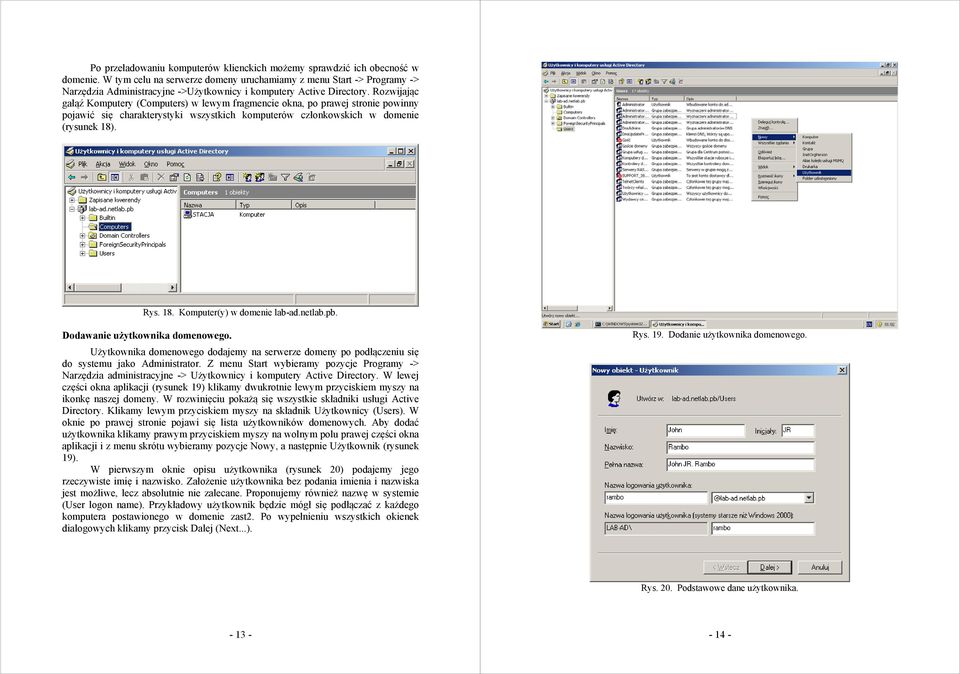Choose Komputer in Rys. 19 Nowy submenu
960x674 pixels.
point(823,137)
